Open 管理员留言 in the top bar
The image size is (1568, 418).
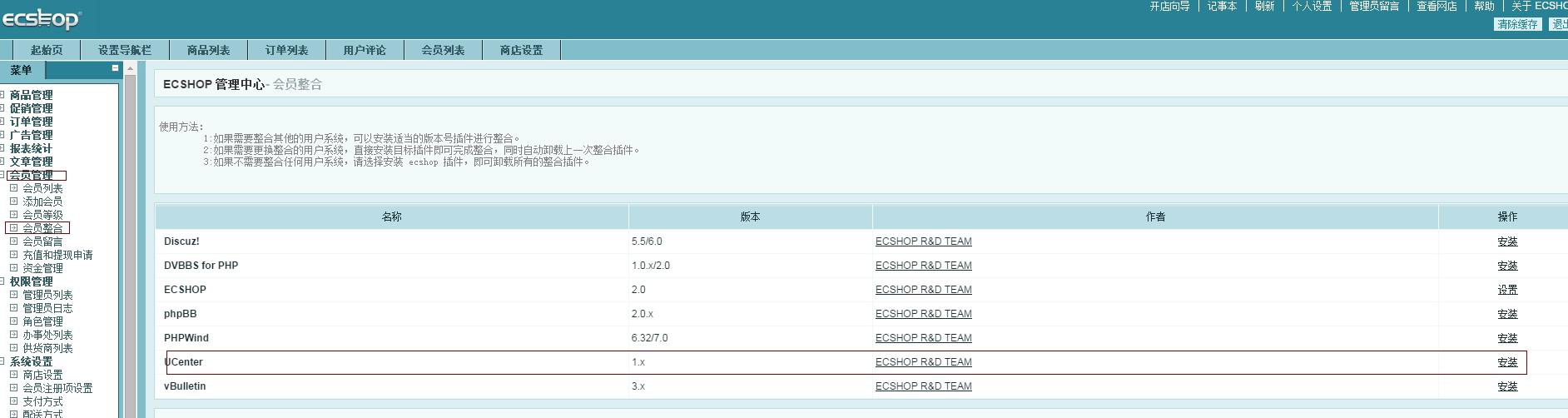(x=1374, y=6)
